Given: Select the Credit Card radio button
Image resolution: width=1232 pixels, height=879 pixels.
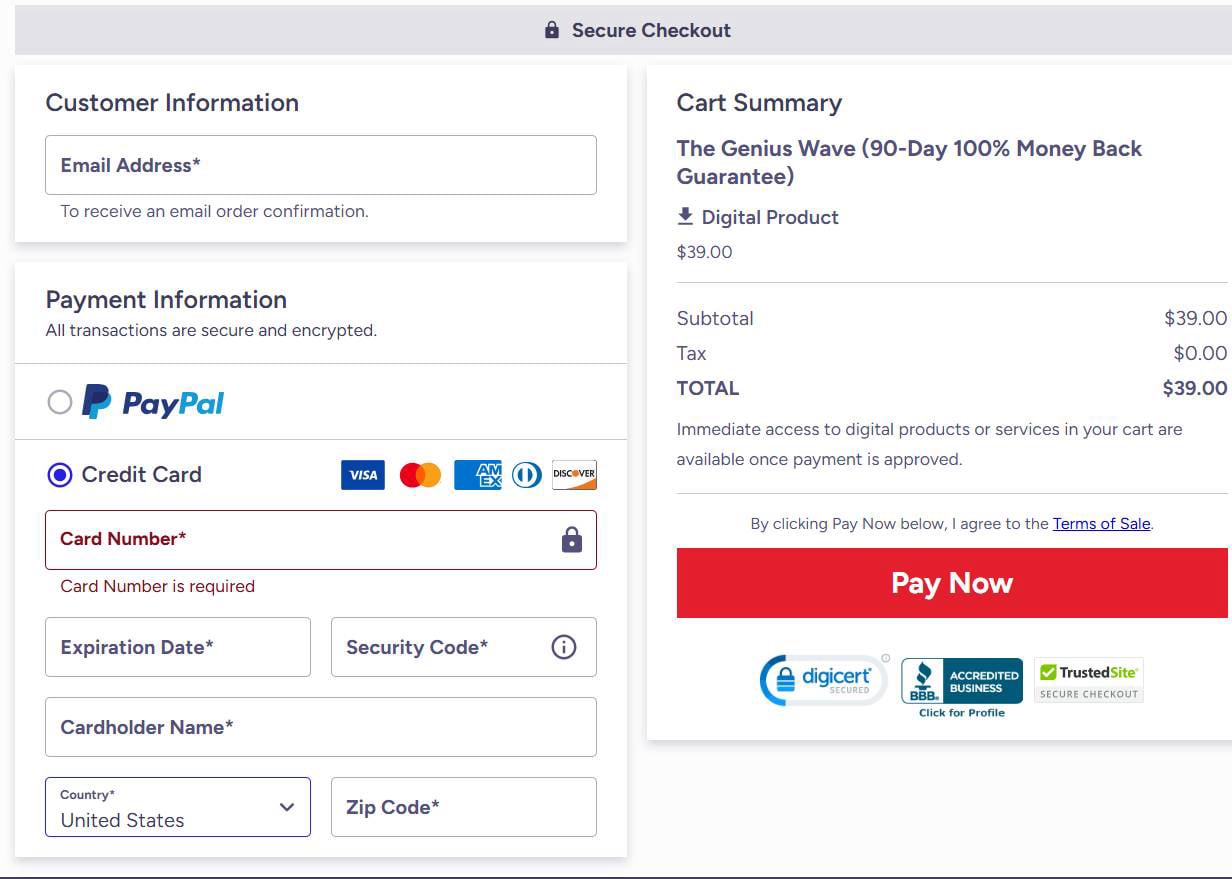Looking at the screenshot, I should coord(60,475).
